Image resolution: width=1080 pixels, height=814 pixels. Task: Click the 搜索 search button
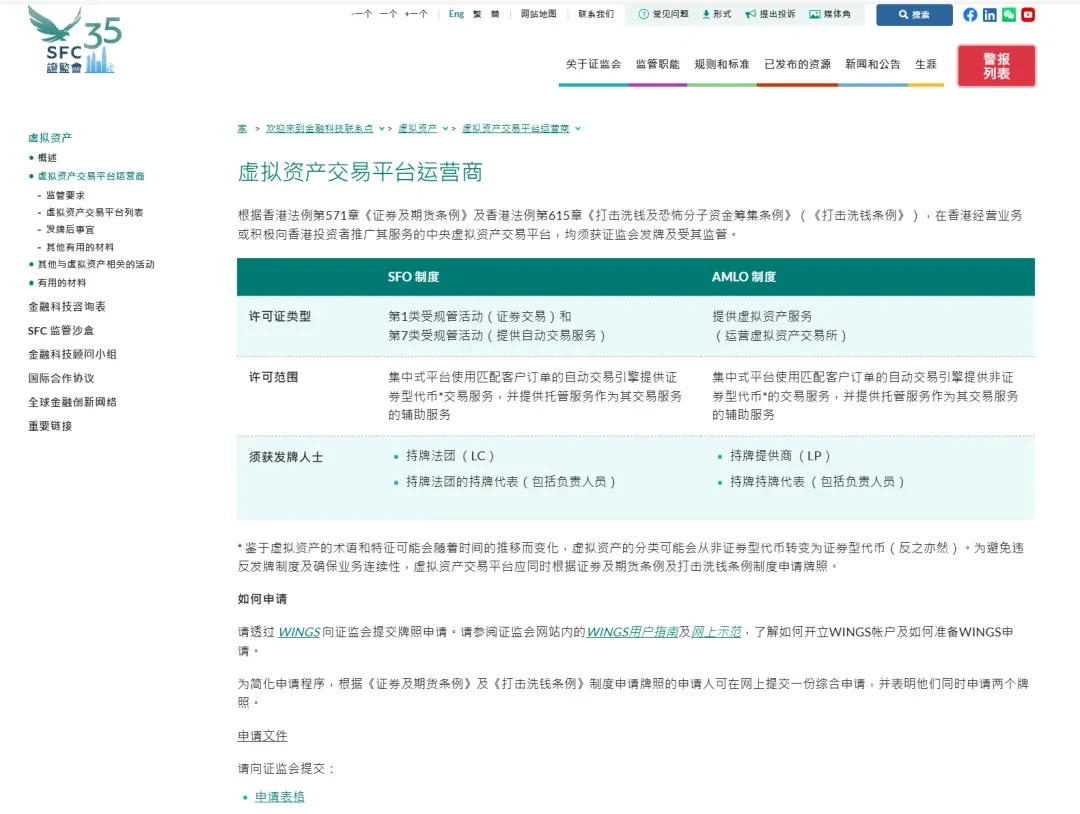[914, 15]
